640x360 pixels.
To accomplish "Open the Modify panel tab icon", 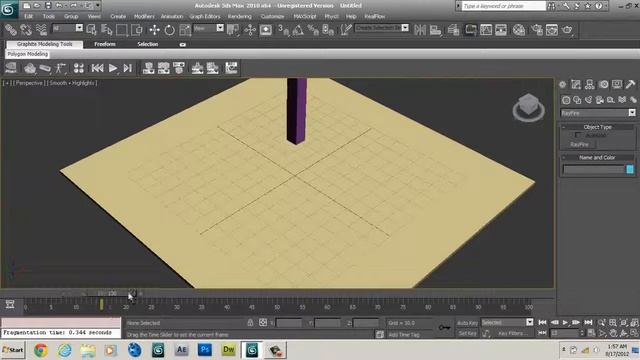I will tap(576, 84).
